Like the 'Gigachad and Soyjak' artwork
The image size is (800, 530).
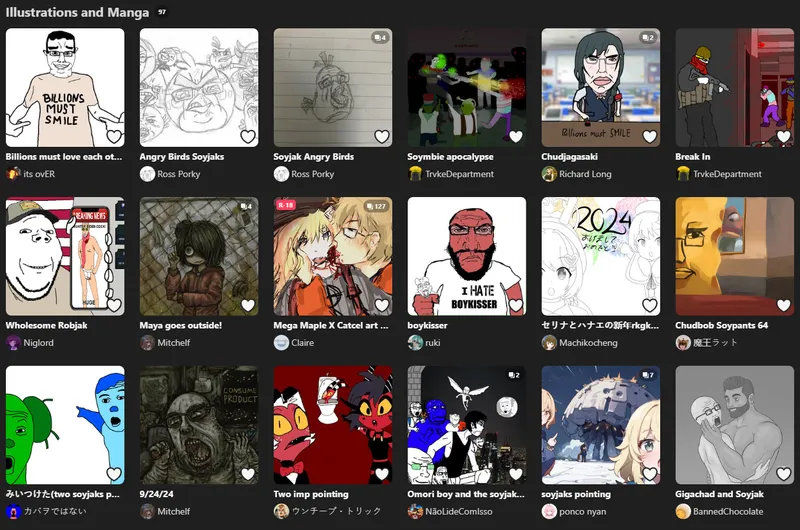[784, 474]
